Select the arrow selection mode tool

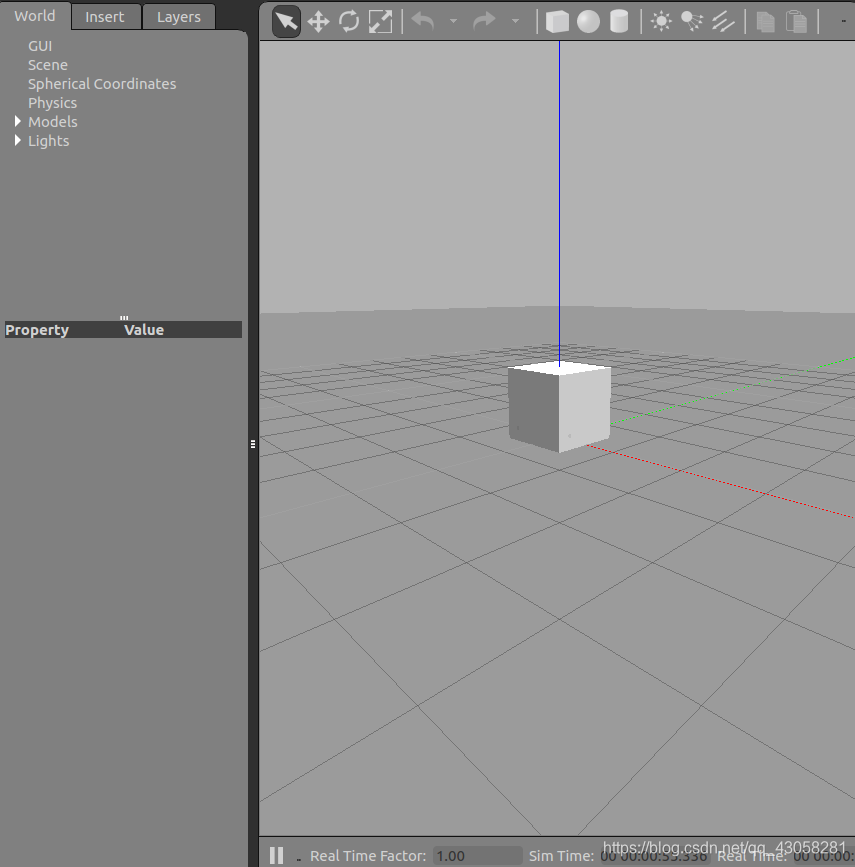[286, 22]
